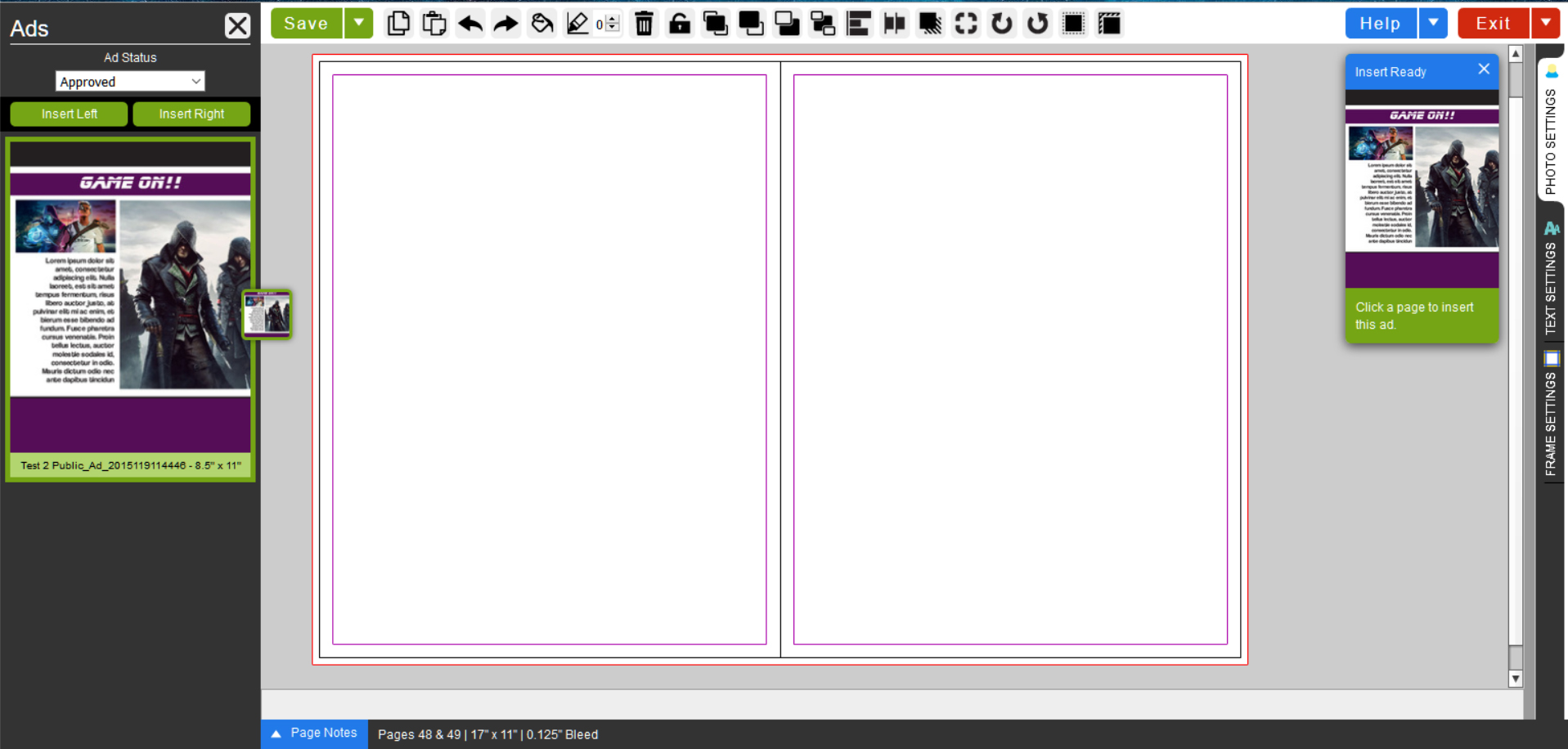Toggle the padlock lock icon
The height and width of the screenshot is (749, 1568).
tap(680, 24)
